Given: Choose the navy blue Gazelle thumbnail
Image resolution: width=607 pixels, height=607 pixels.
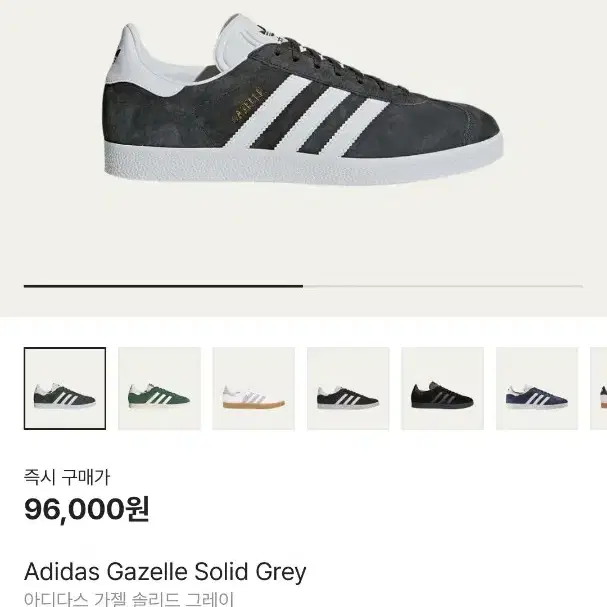Looking at the screenshot, I should tap(537, 388).
